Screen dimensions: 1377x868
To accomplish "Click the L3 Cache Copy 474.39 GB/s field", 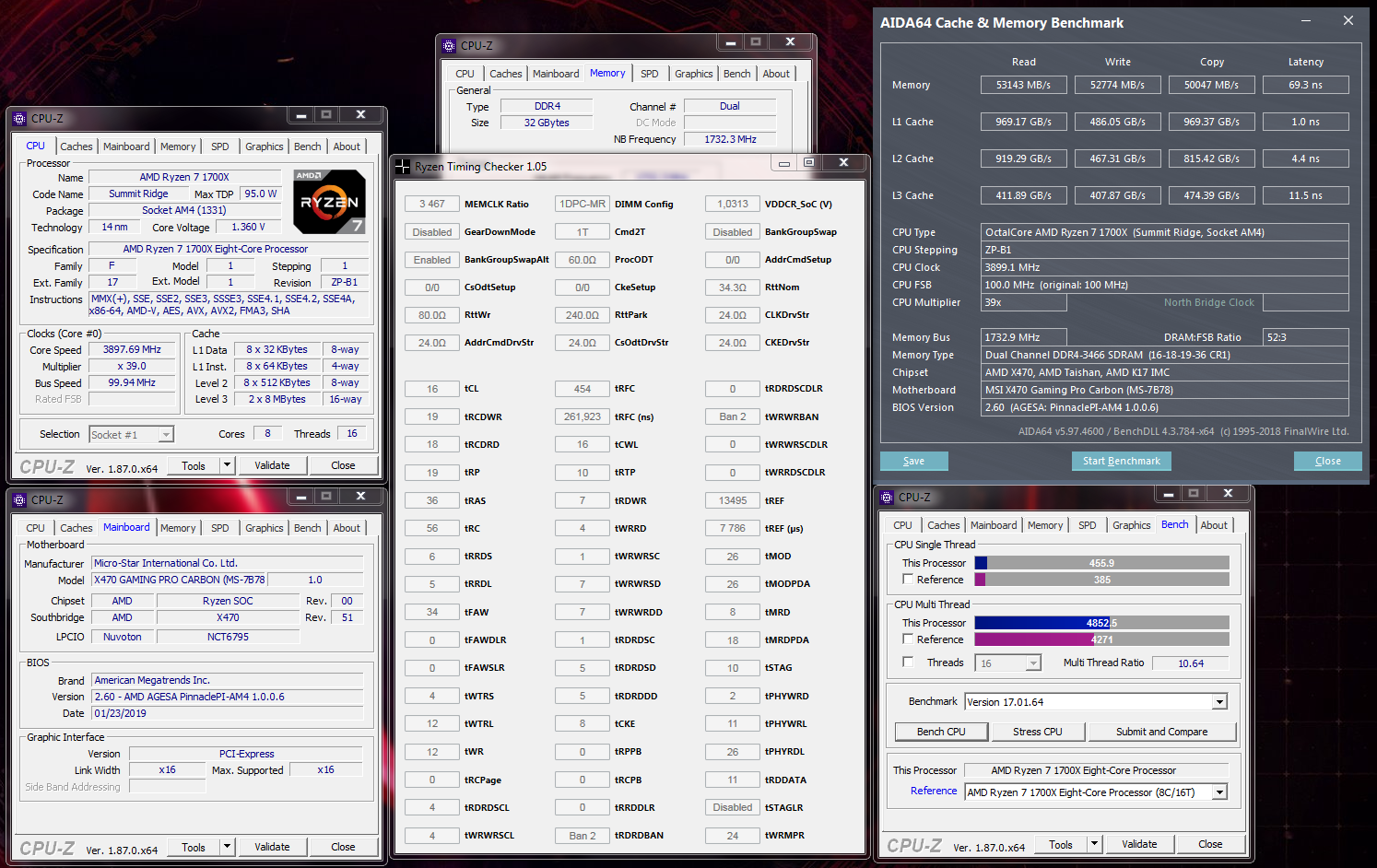I will 1212,195.
